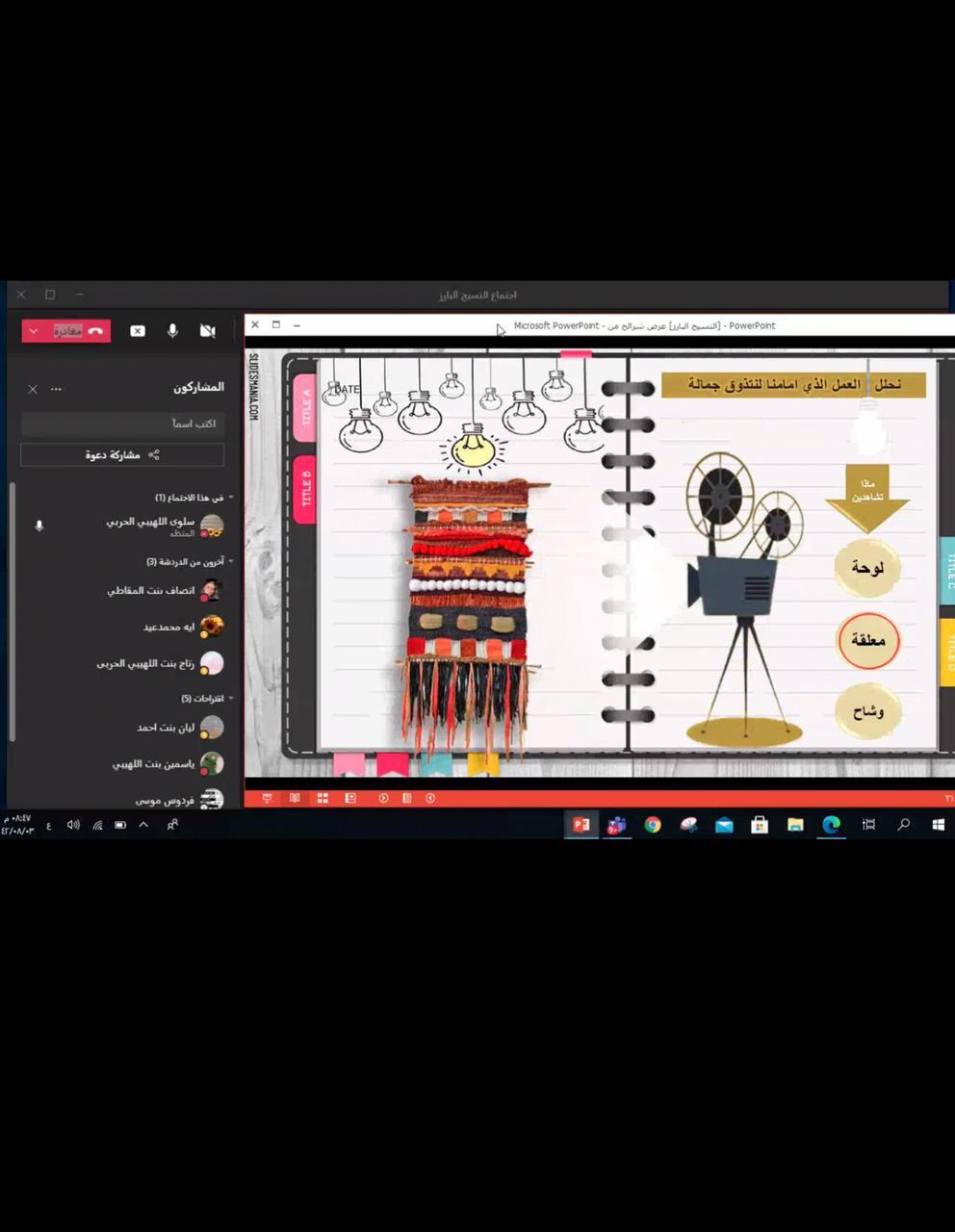The width and height of the screenshot is (955, 1232).
Task: Click the مشاركة دعوة share invite button
Action: click(x=122, y=454)
